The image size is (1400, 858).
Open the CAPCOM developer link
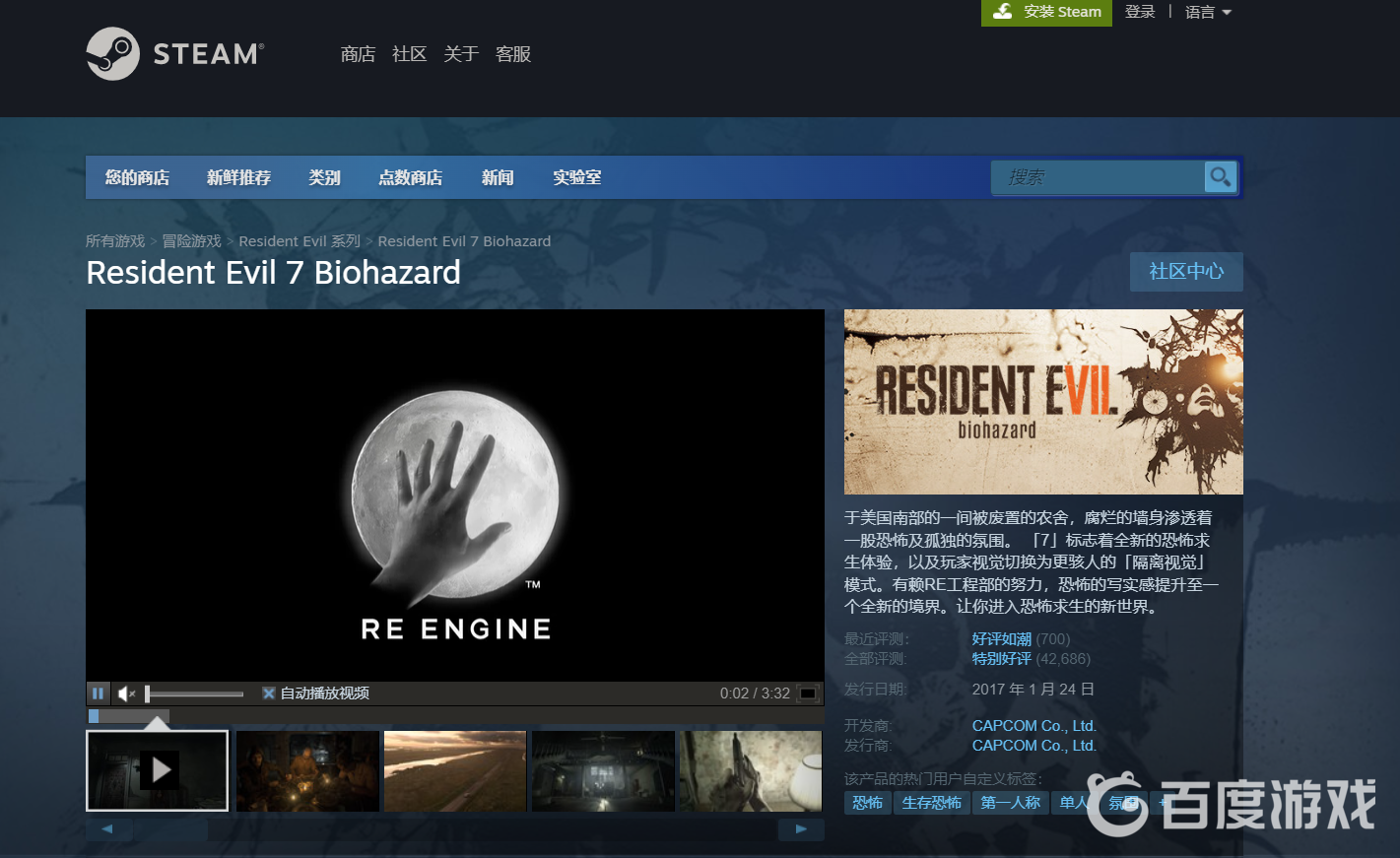1033,725
